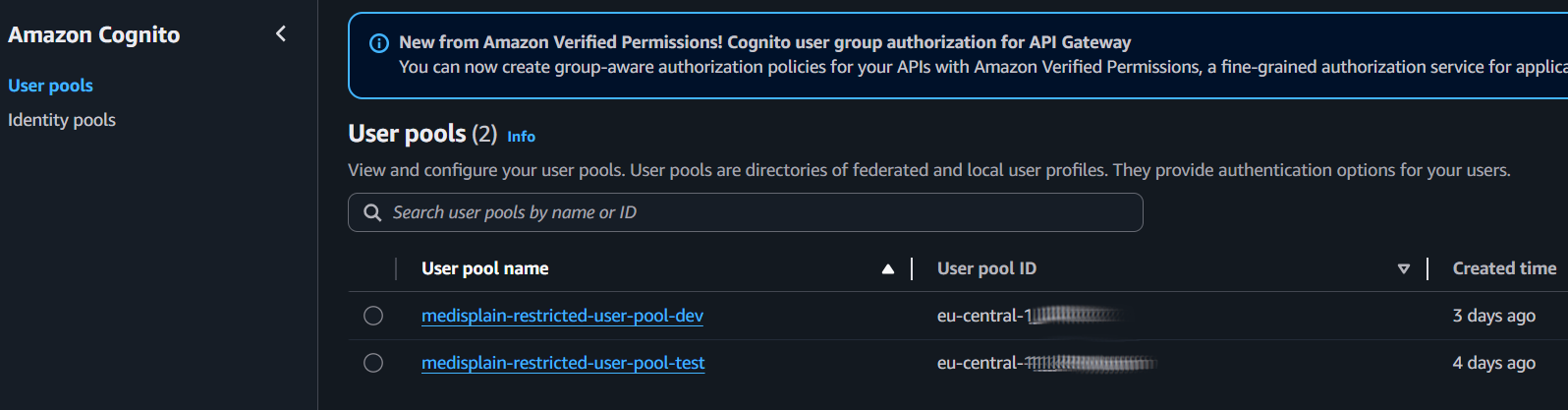This screenshot has height=410, width=1568.
Task: Open Identity pools in the sidebar
Action: pos(62,120)
